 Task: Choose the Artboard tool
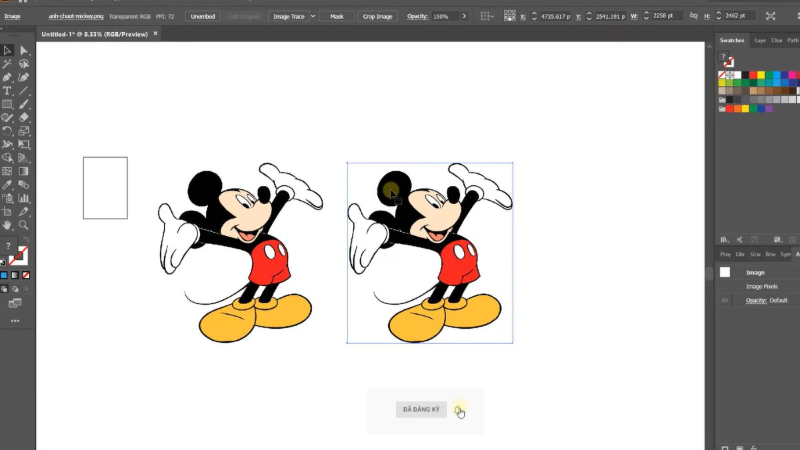pos(7,212)
